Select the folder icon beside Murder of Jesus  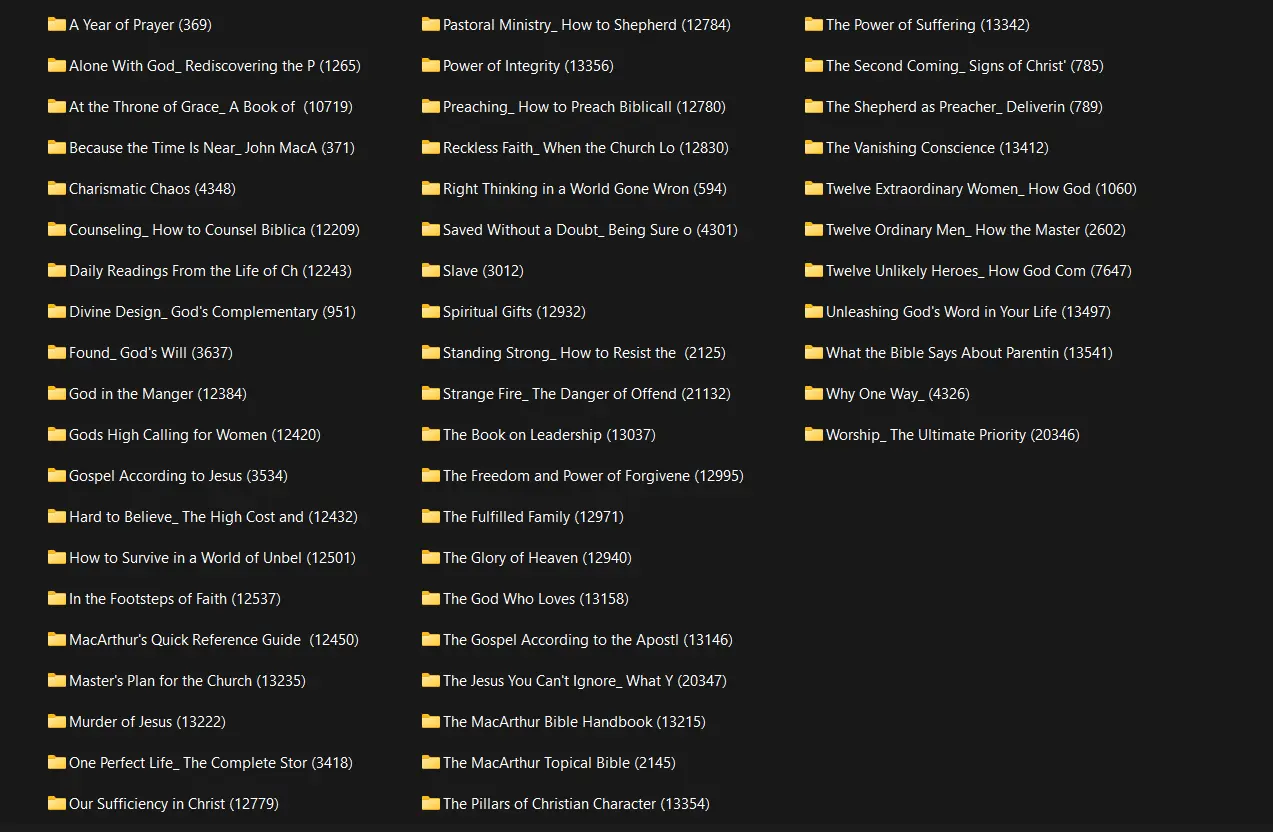(x=57, y=721)
